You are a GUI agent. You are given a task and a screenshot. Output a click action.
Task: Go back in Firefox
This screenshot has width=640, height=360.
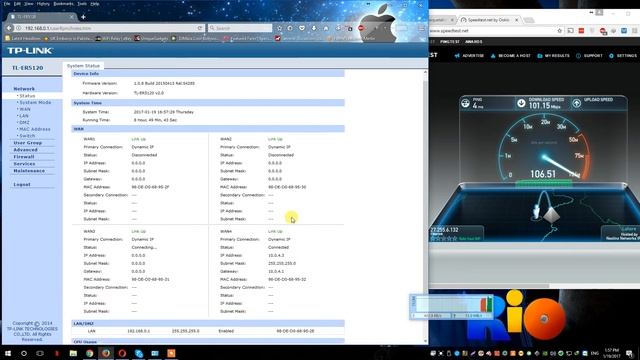[9, 28]
